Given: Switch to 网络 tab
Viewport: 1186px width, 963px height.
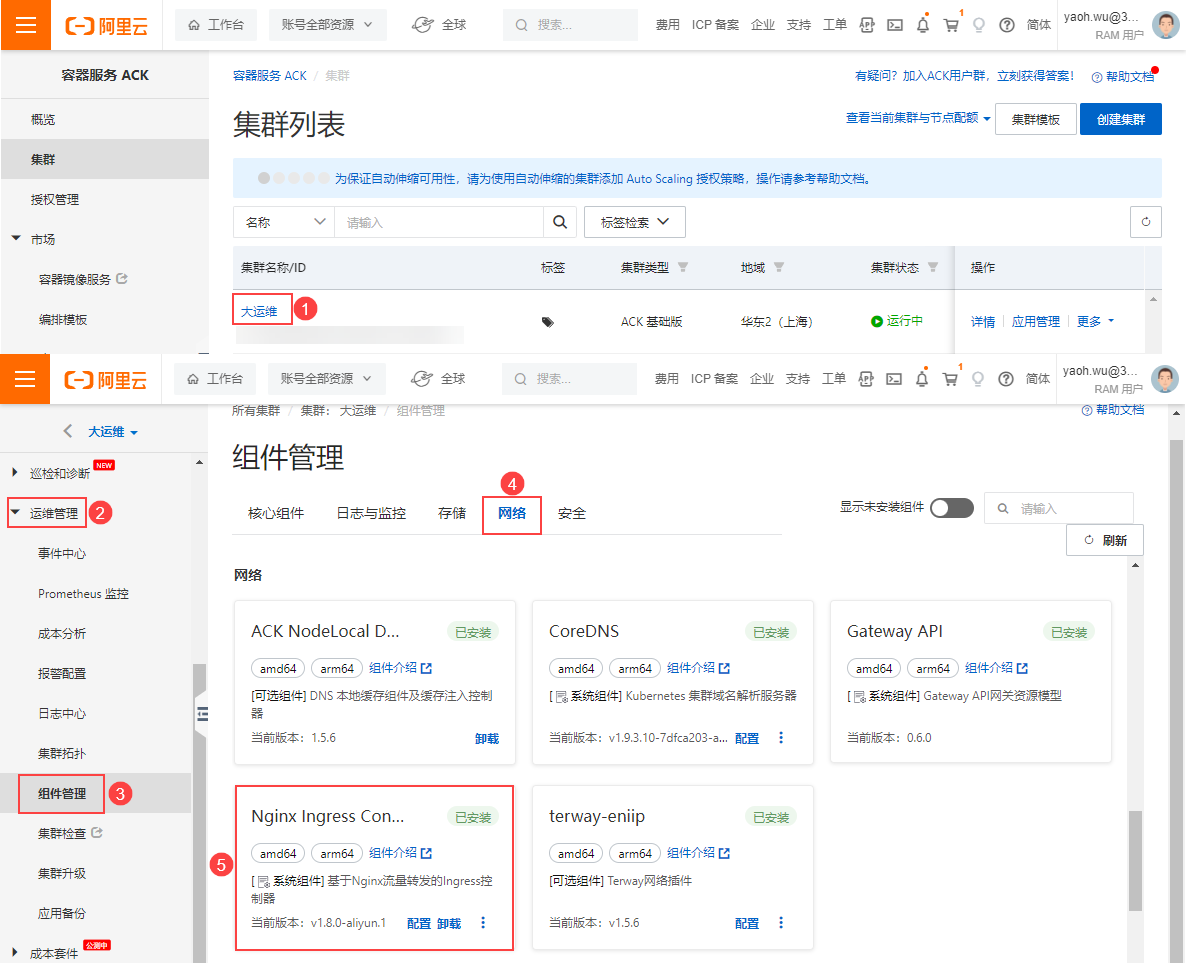Looking at the screenshot, I should (512, 513).
